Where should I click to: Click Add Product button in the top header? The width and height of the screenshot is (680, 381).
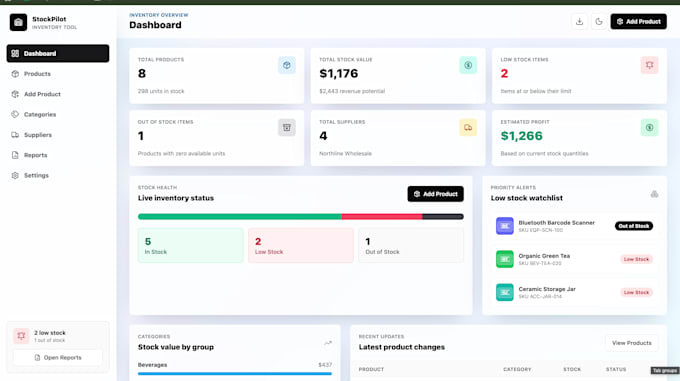click(x=638, y=21)
